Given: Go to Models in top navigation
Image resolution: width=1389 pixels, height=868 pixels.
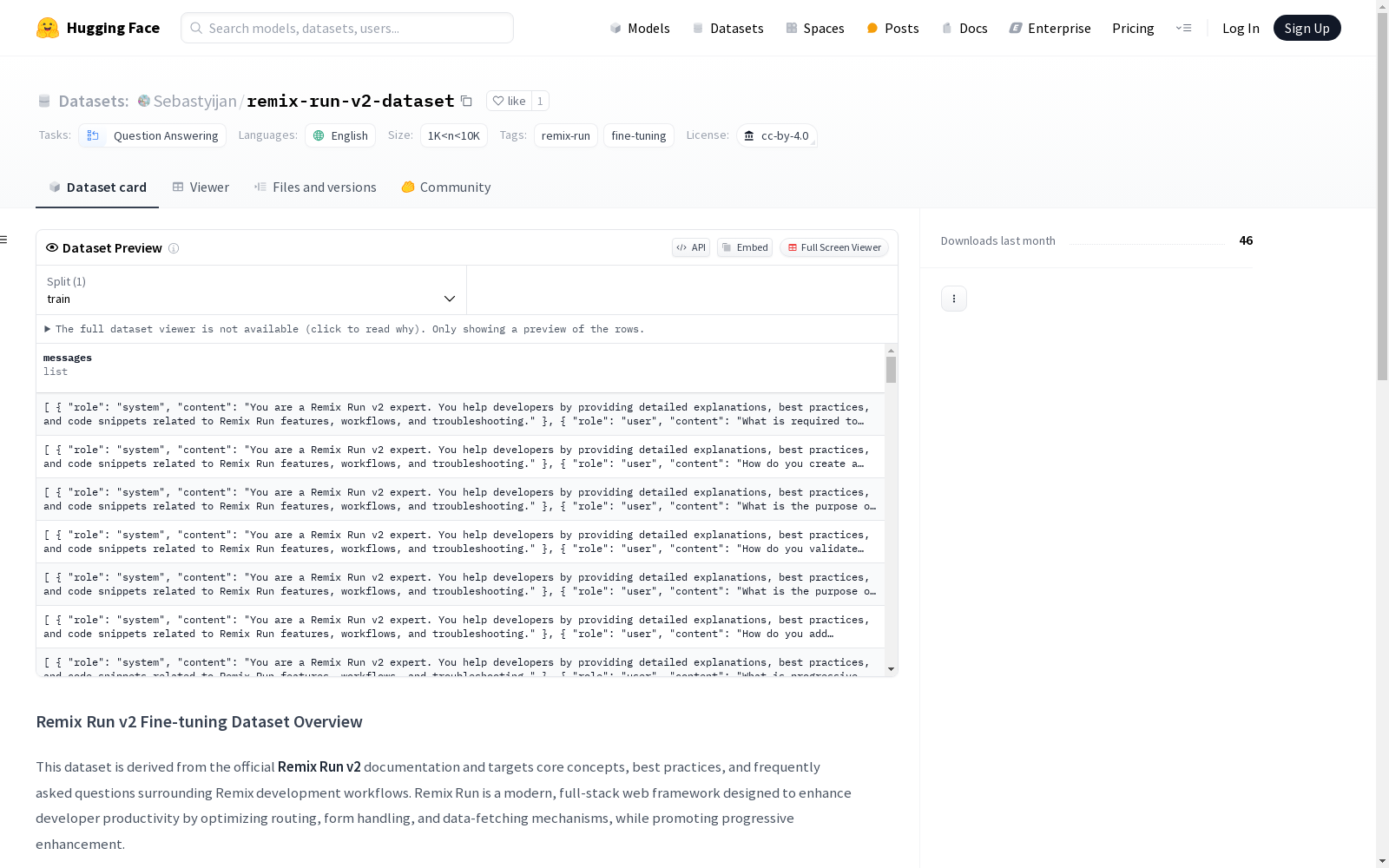Looking at the screenshot, I should coord(640,28).
